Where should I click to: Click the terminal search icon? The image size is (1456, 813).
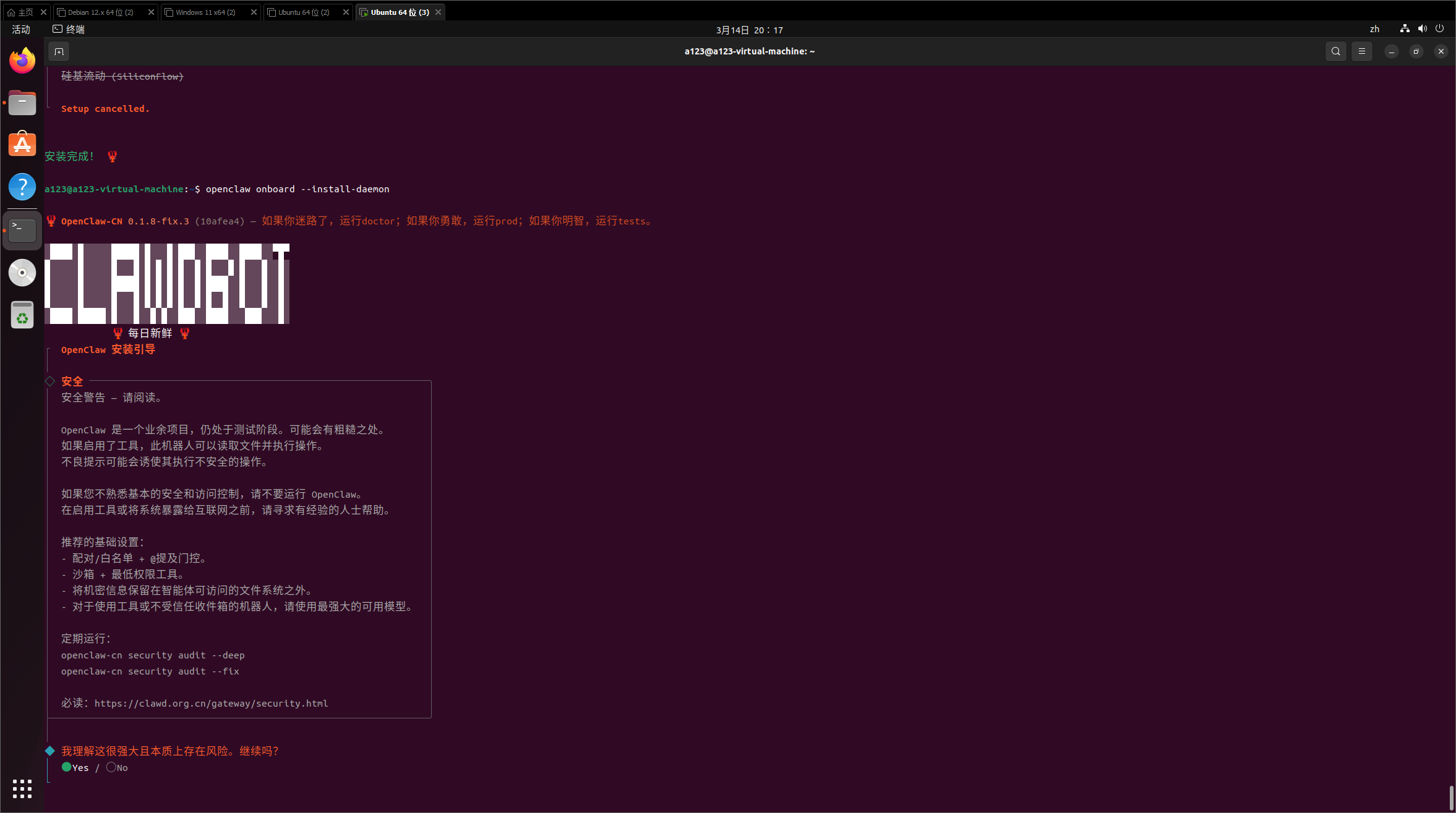pyautogui.click(x=1335, y=51)
